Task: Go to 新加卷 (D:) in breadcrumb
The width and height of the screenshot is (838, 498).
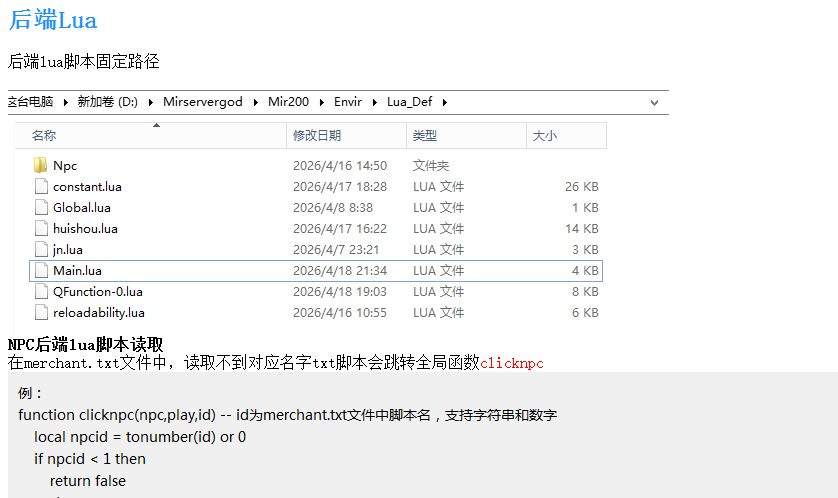Action: click(107, 102)
